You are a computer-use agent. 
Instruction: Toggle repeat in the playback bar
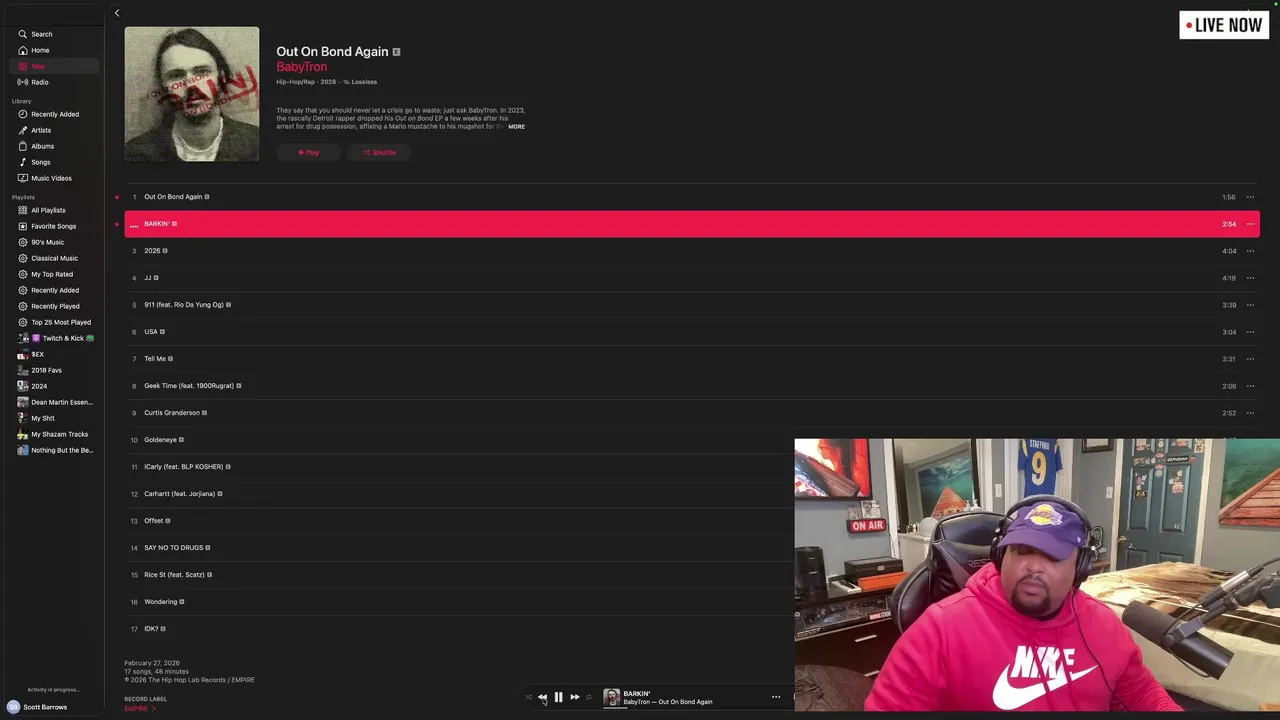coord(588,697)
